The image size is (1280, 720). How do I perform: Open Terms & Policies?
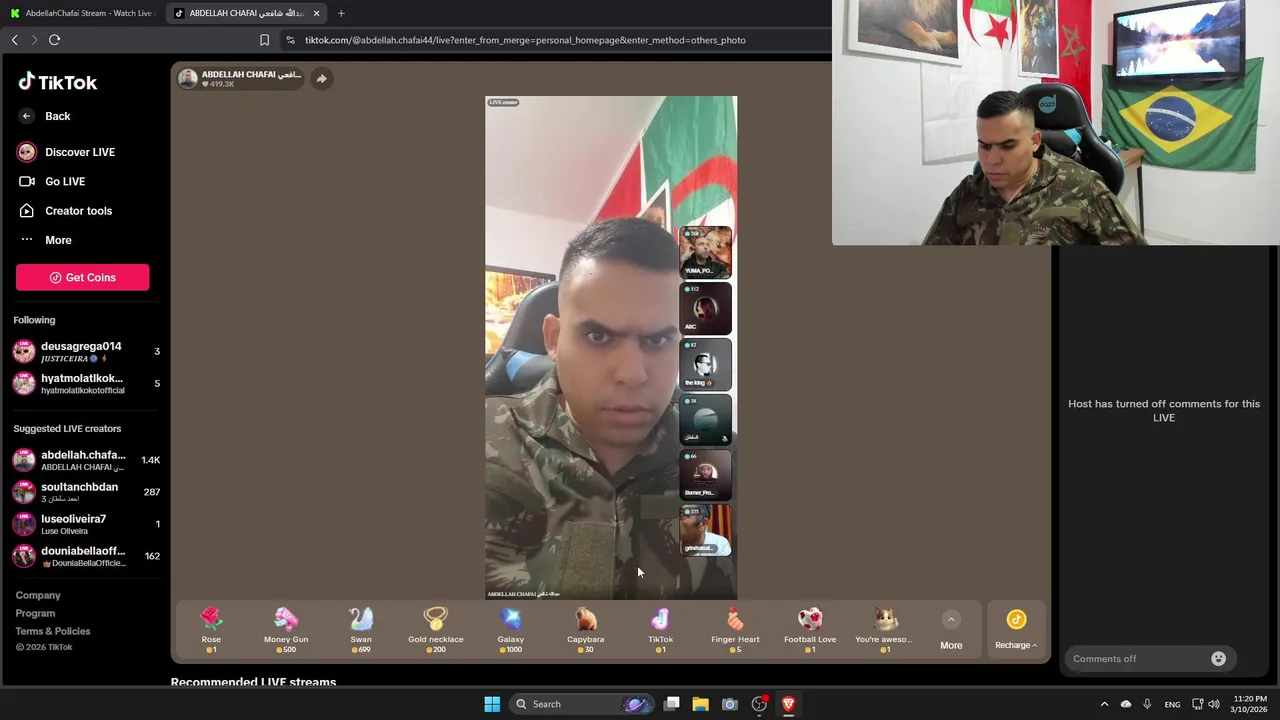[53, 631]
